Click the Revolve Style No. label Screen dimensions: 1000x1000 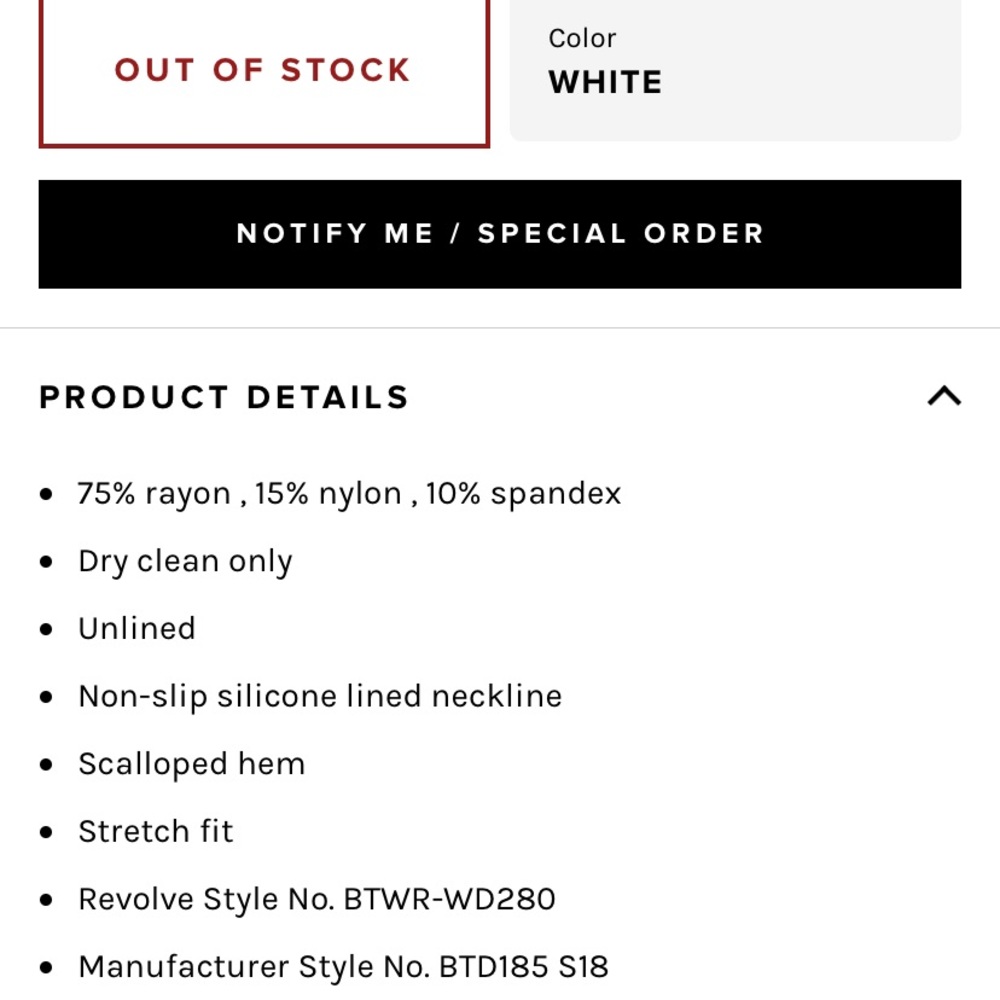[207, 899]
